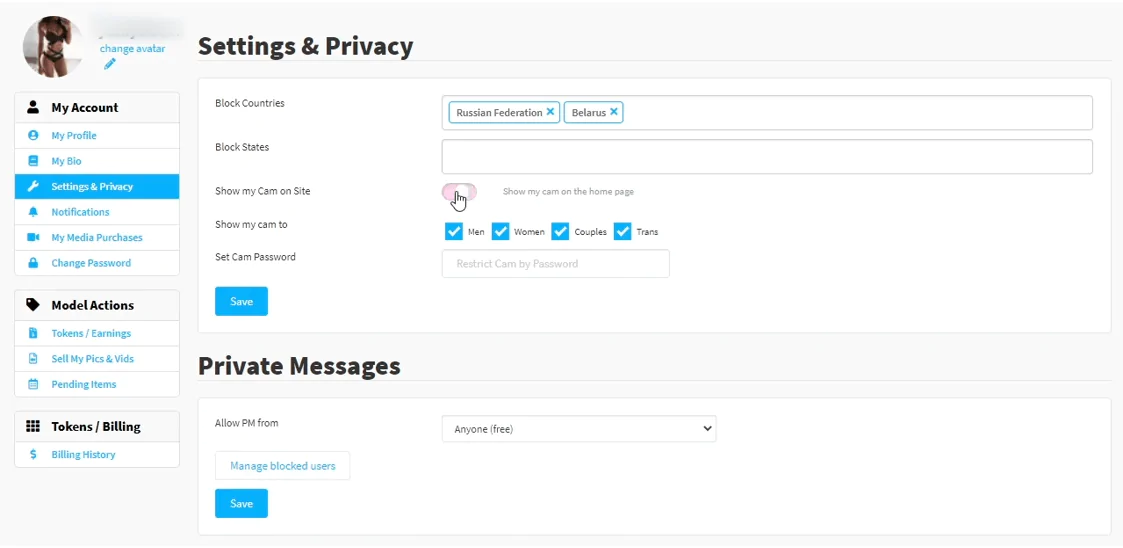
Task: Remove Russian Federation from blocked countries
Action: tap(550, 112)
